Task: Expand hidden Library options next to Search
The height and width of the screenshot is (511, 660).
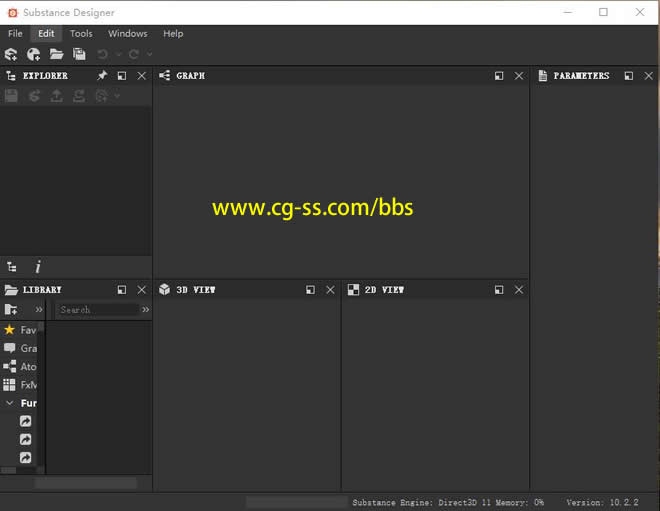Action: click(x=146, y=310)
